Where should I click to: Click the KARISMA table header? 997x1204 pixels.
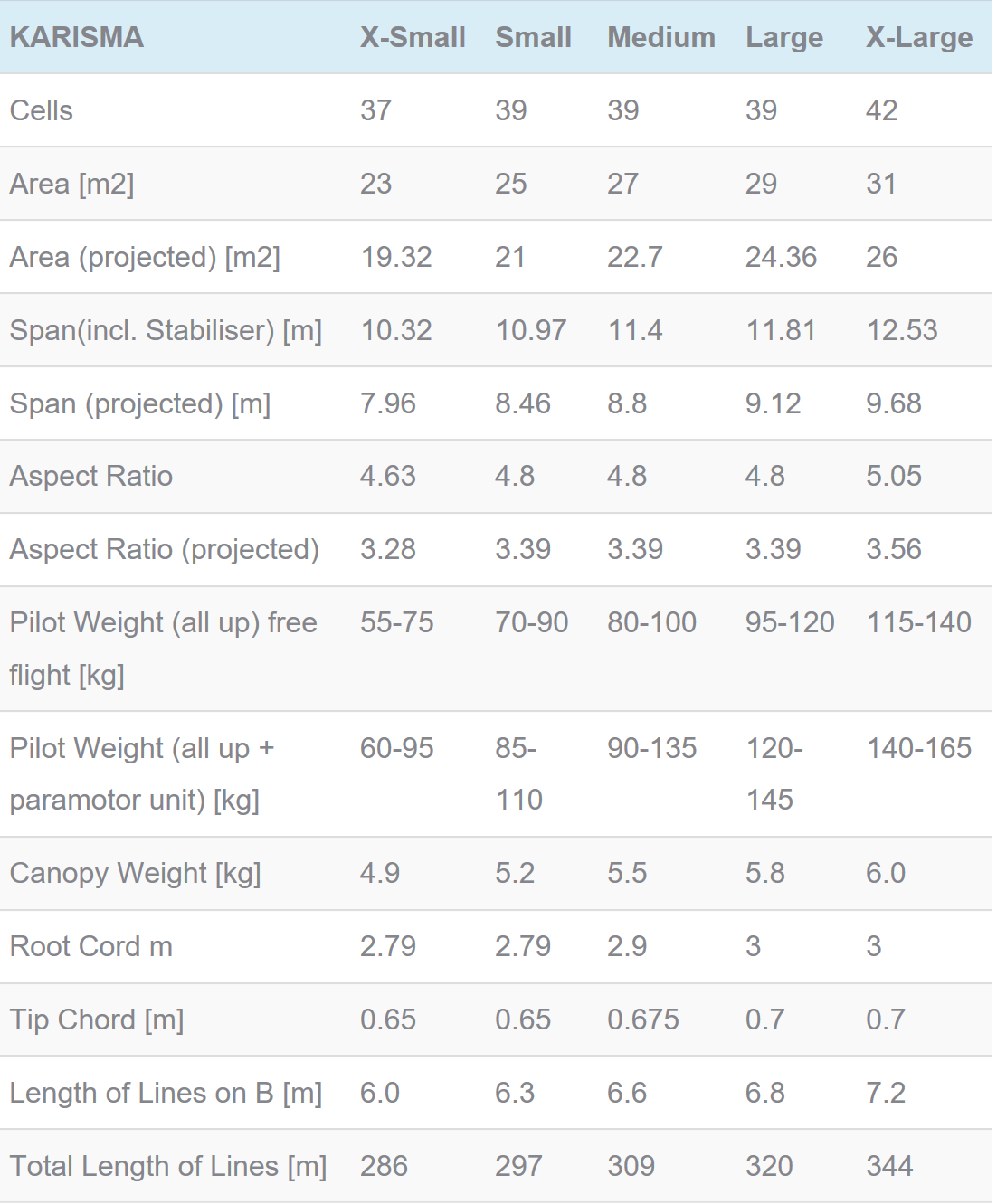click(76, 37)
